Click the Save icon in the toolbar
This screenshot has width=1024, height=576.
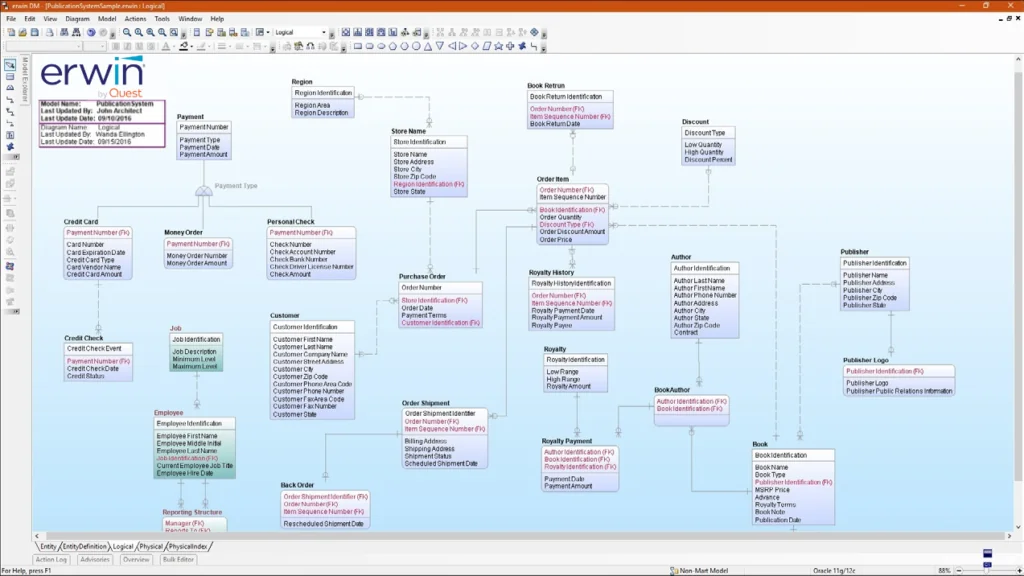pos(35,30)
